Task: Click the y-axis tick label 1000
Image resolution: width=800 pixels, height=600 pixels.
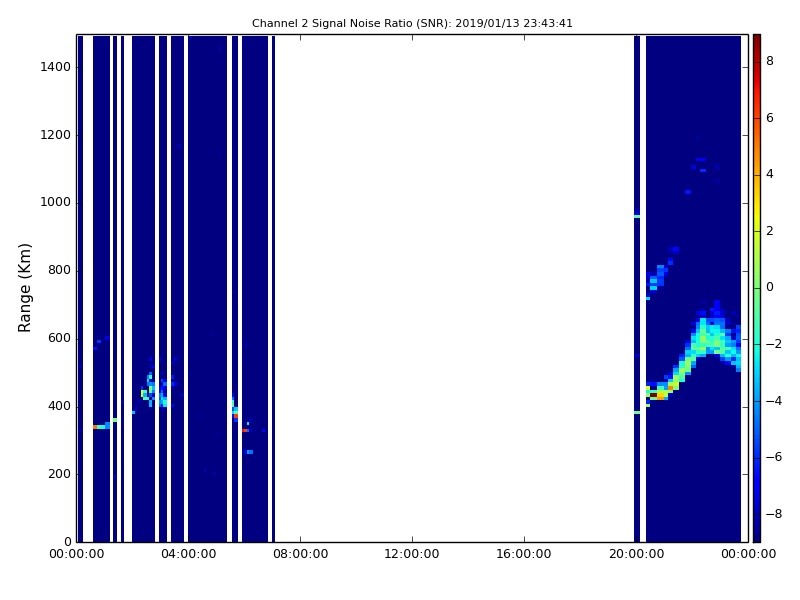Action: click(56, 203)
